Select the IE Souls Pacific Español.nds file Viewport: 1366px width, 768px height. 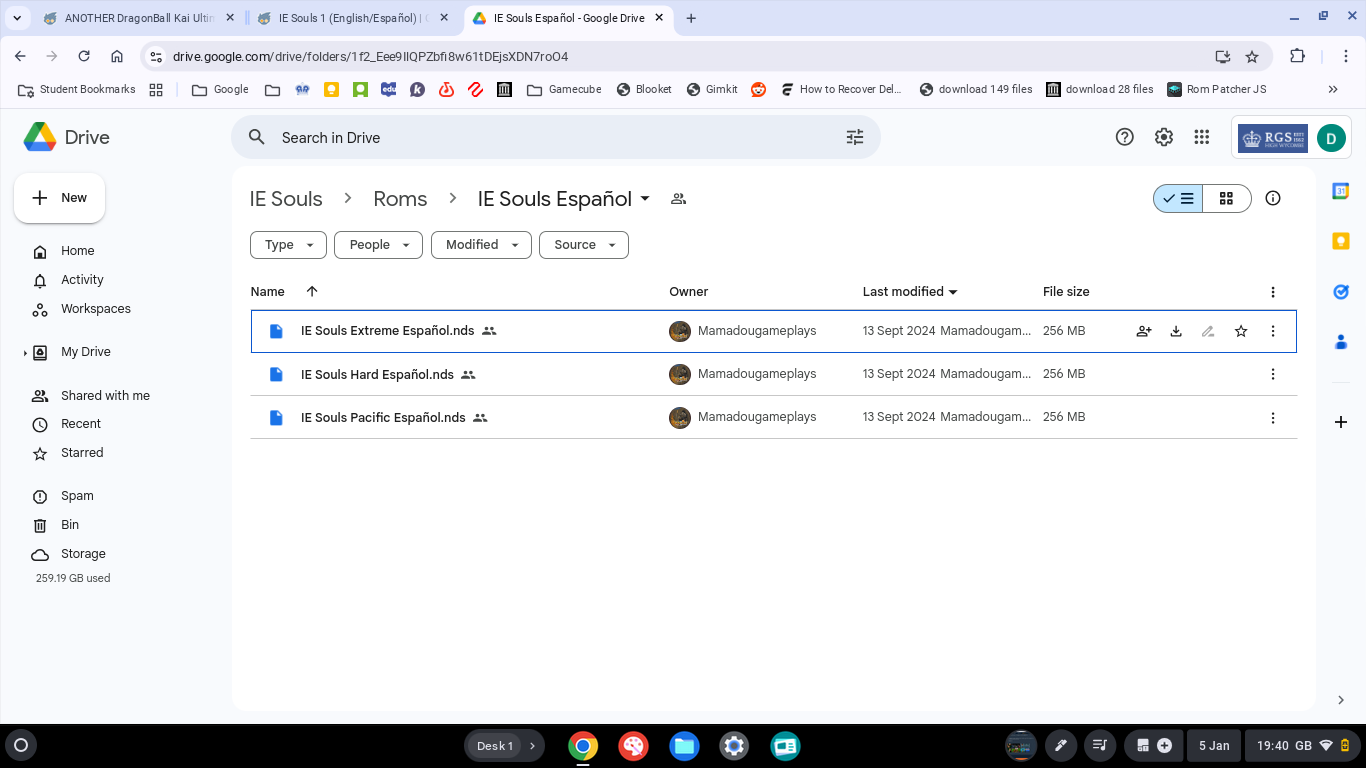tap(774, 418)
